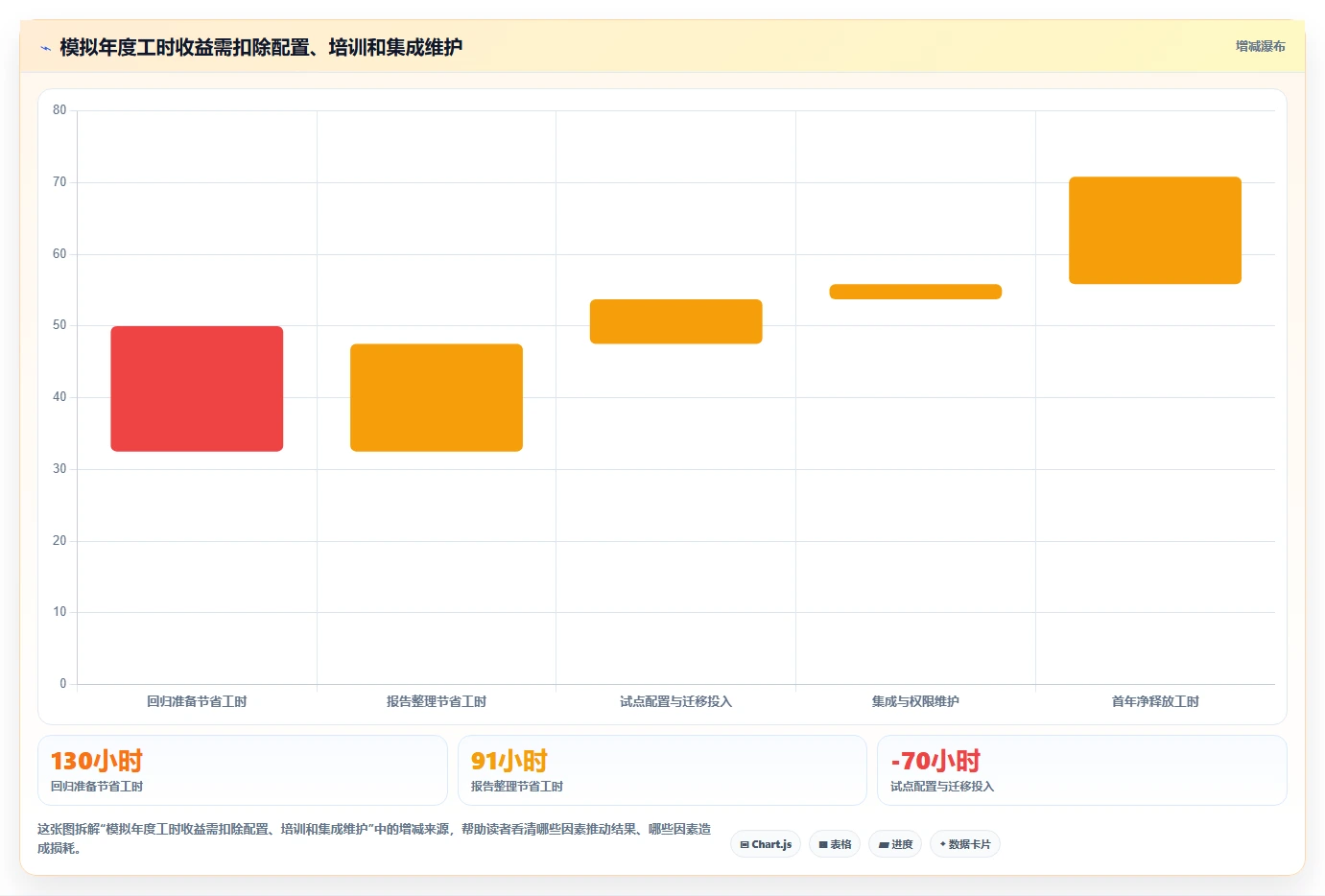
Task: Click the y-axis value 80
Action: point(59,110)
